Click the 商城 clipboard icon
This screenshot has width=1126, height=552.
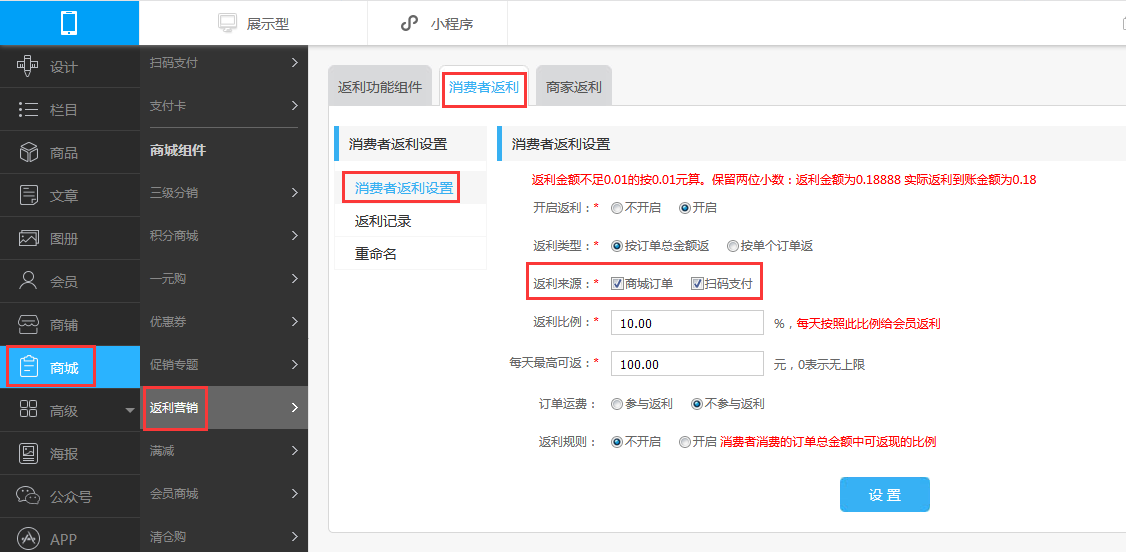(x=27, y=367)
